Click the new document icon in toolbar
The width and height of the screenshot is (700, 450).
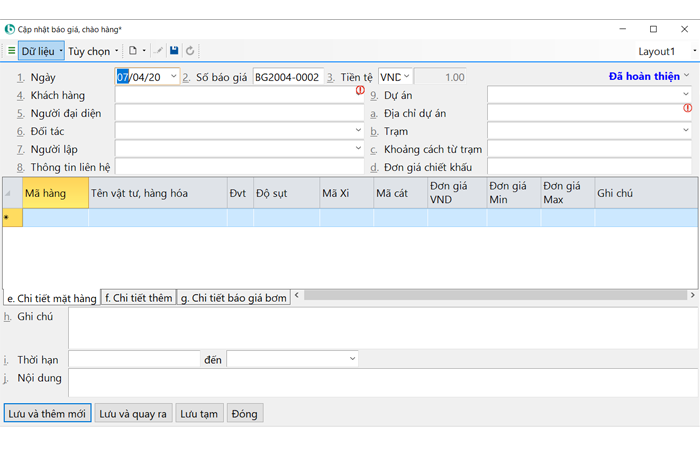pos(132,51)
